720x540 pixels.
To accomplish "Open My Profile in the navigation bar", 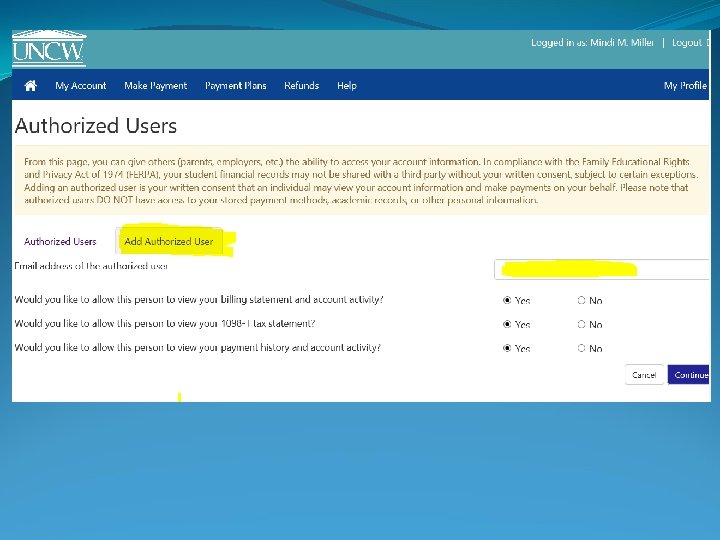I will [685, 85].
